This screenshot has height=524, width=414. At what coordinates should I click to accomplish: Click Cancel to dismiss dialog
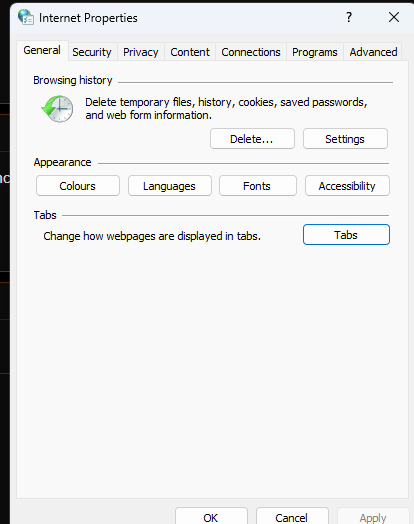[x=292, y=517]
